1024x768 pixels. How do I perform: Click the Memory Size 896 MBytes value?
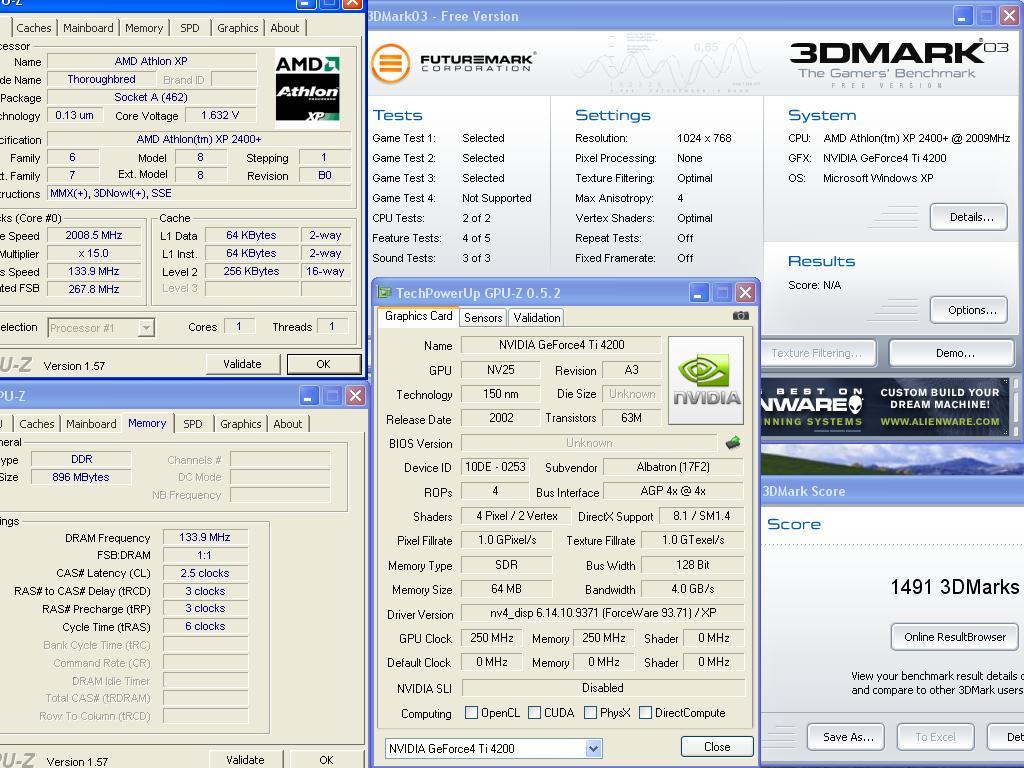[x=81, y=477]
